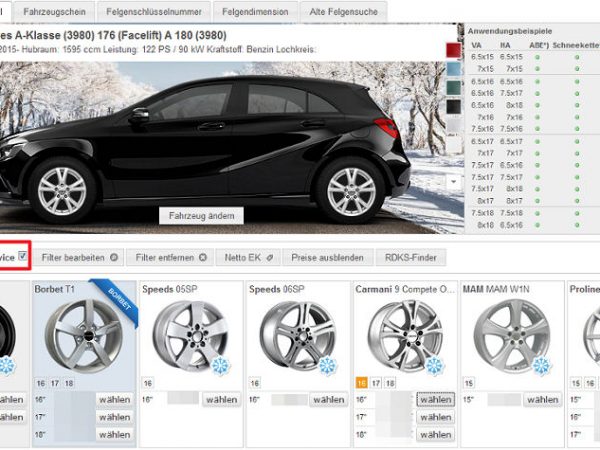Click the Anwendungsbeispiele heading
The height and width of the screenshot is (450, 600).
[510, 31]
